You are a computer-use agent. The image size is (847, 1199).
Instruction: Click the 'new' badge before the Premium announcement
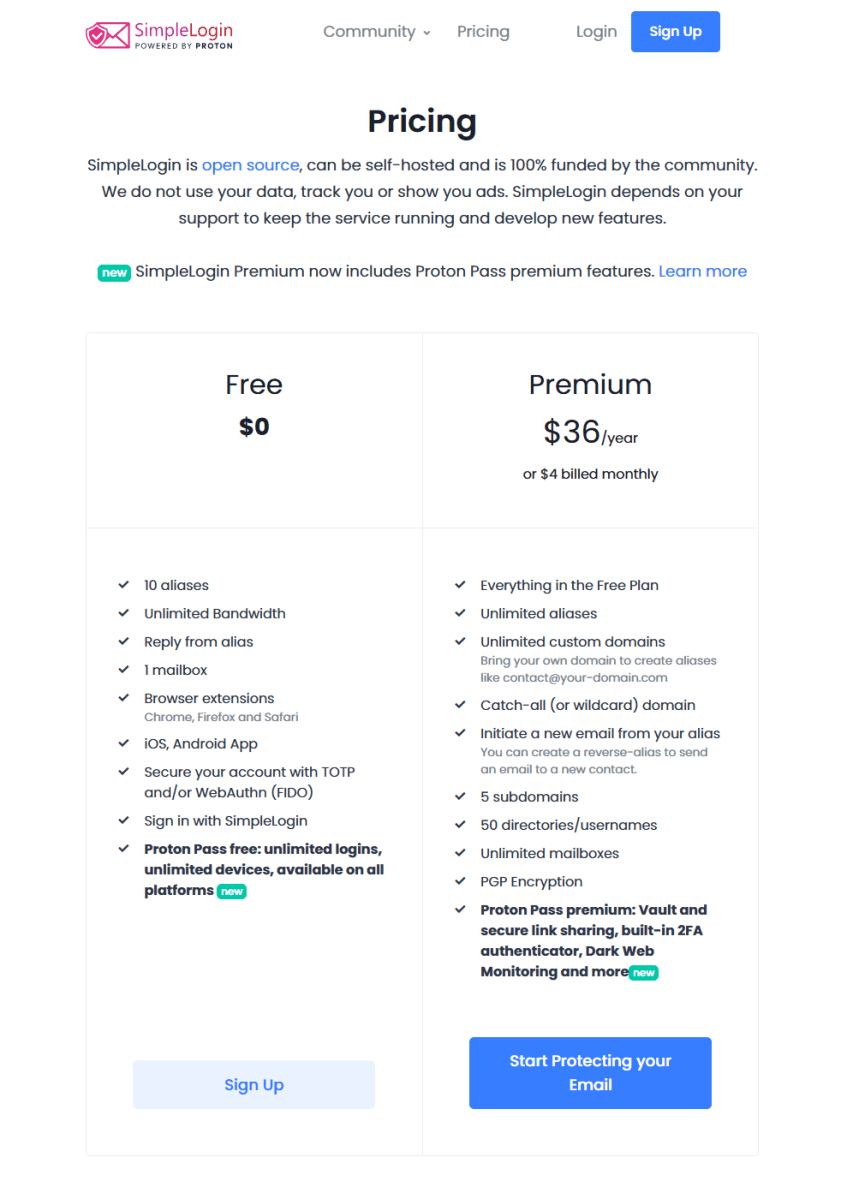click(114, 272)
